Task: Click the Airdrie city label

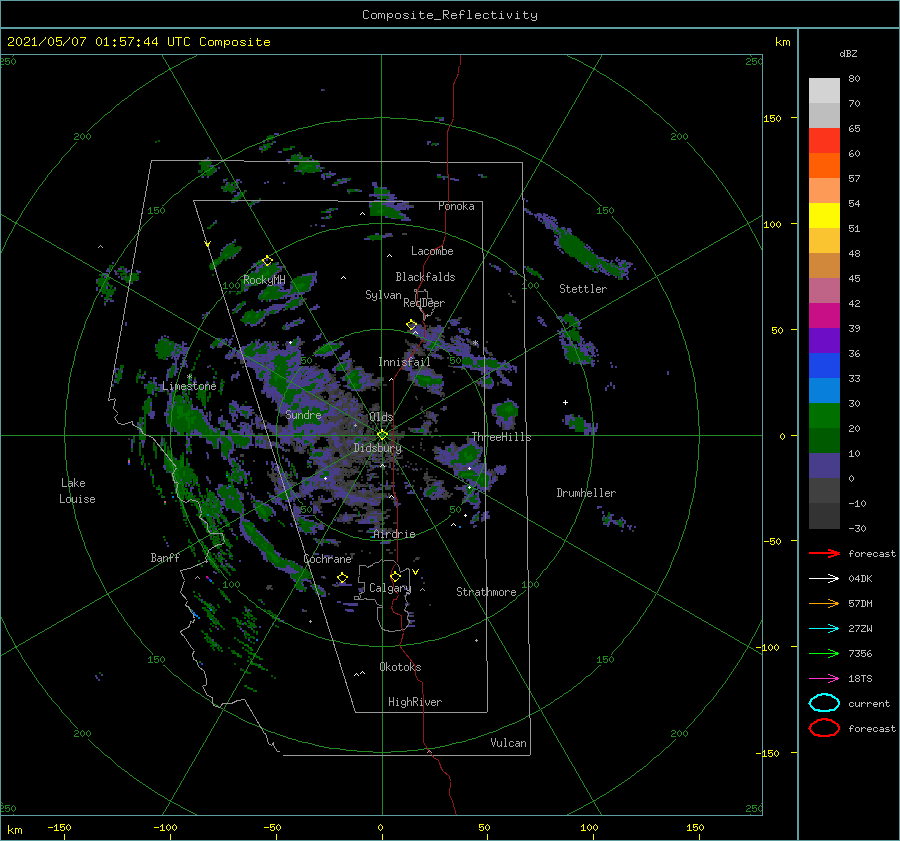Action: click(394, 534)
